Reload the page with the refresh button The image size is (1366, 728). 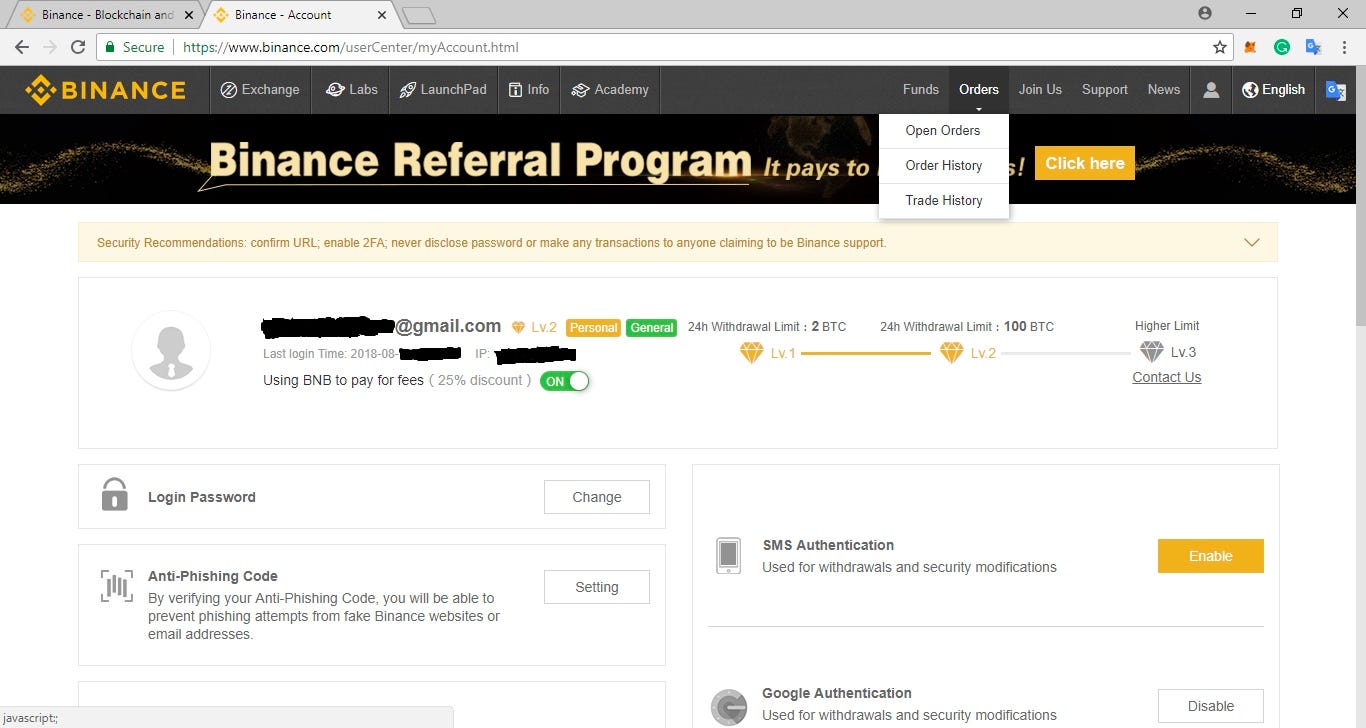pos(78,47)
